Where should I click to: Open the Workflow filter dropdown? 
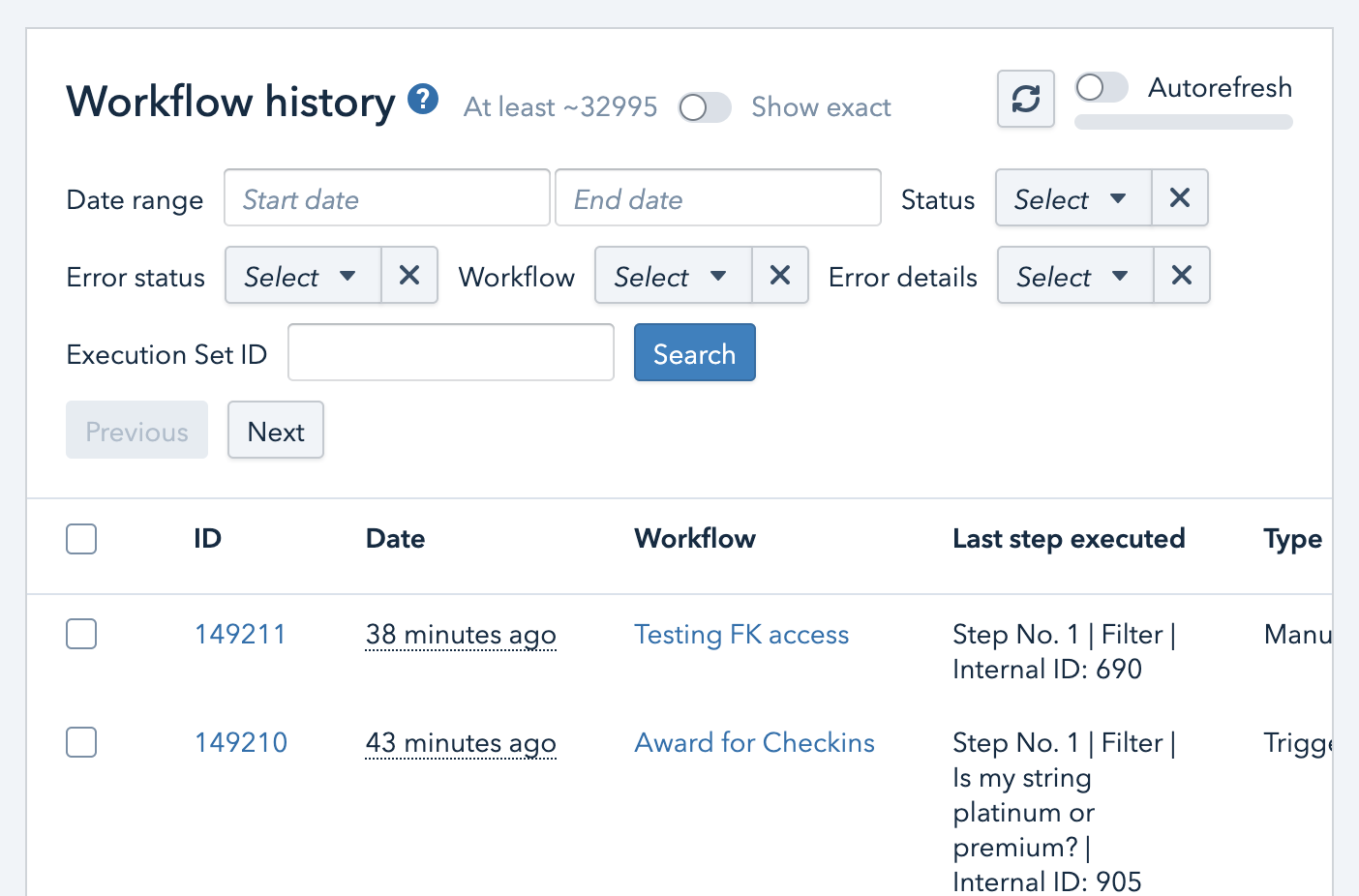pos(673,276)
